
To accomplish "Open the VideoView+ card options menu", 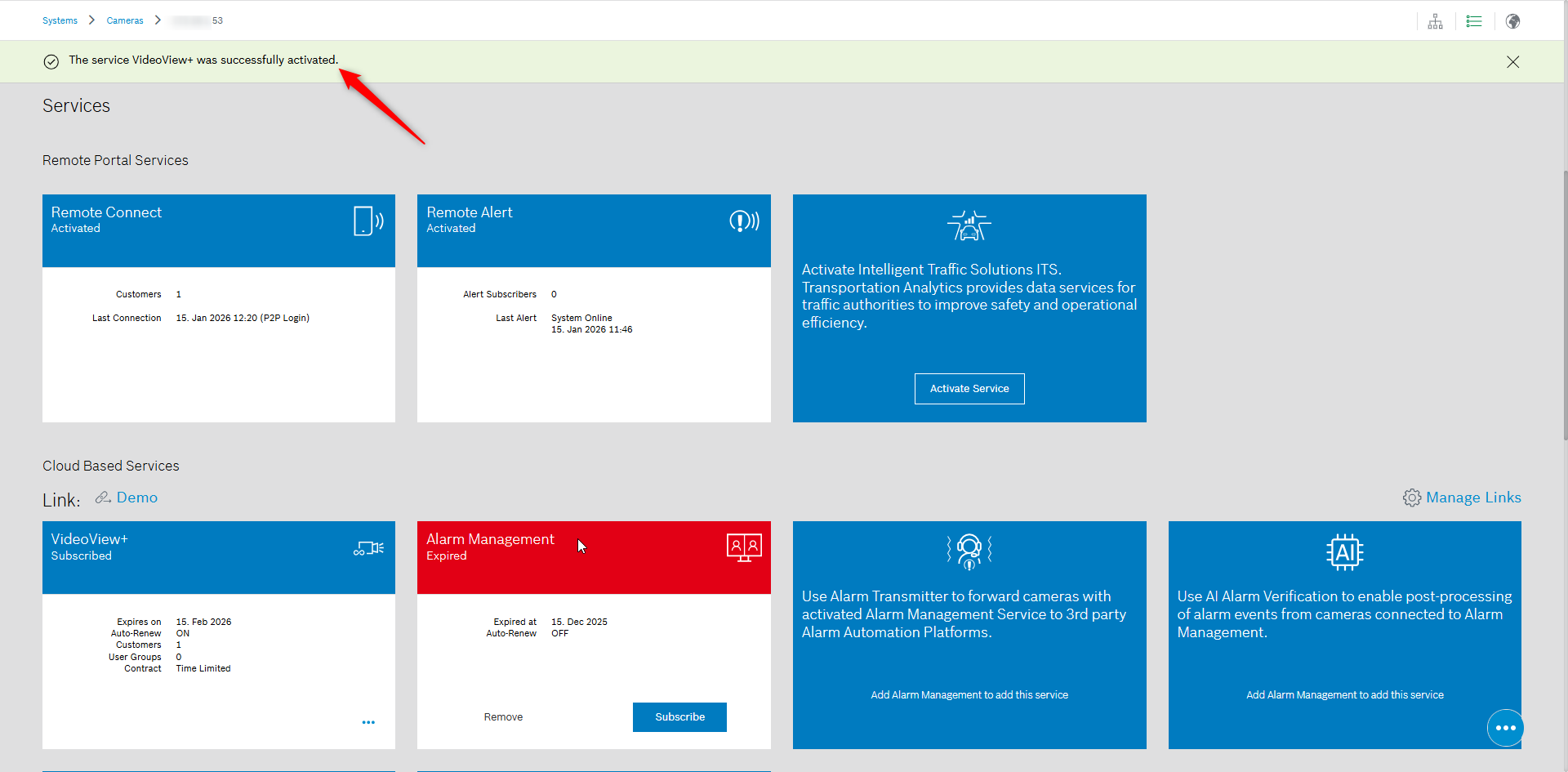I will coord(368,722).
